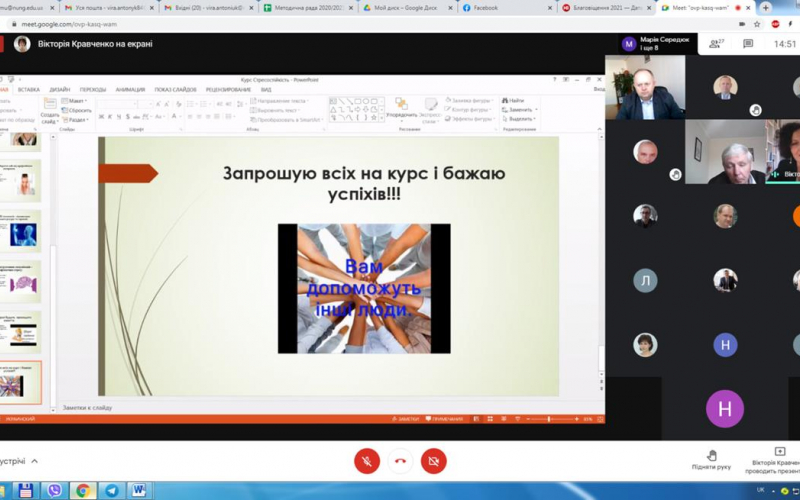Select the pink brain slide thumbnail
800x500 pixels.
[x=20, y=282]
